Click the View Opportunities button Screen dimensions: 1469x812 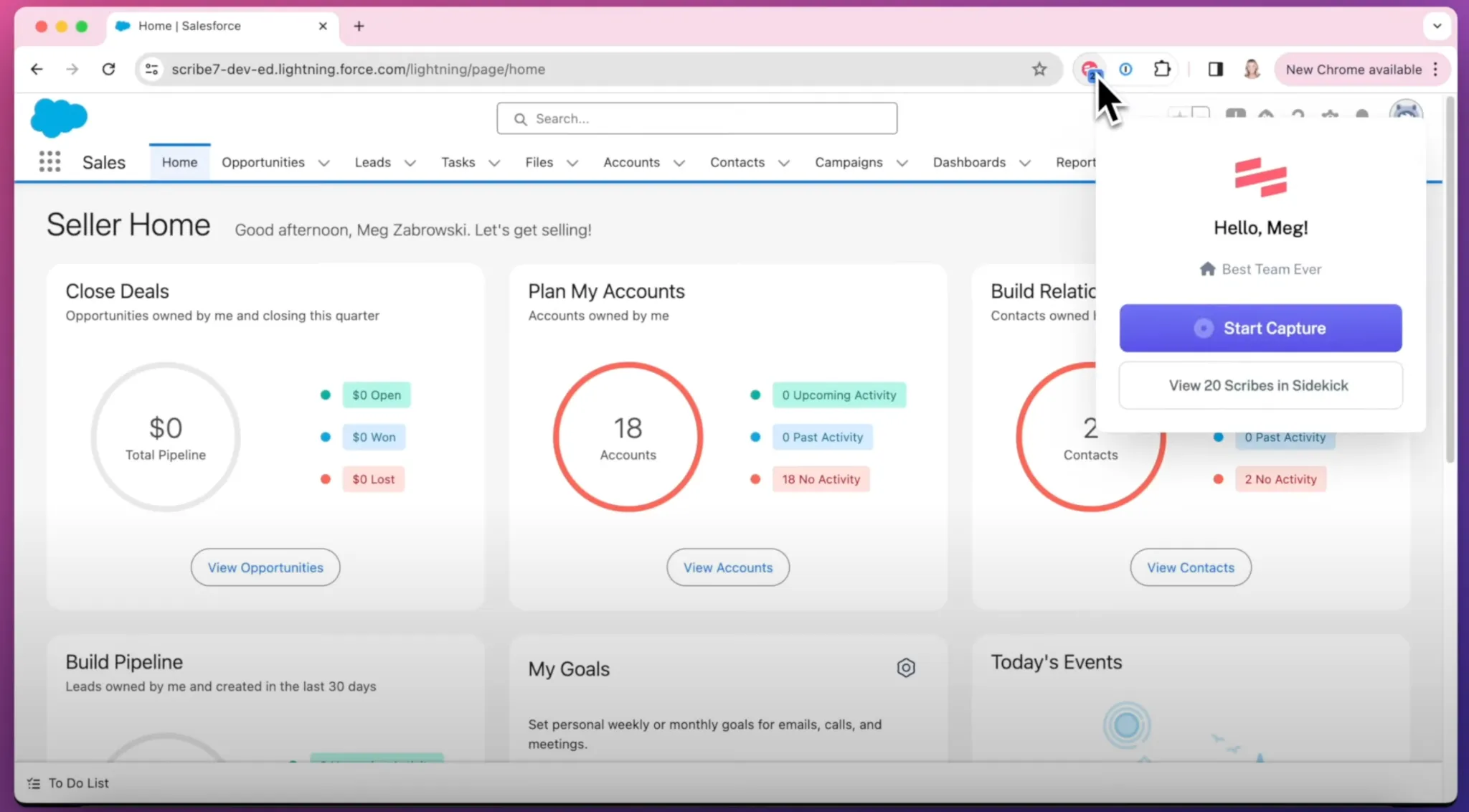265,567
